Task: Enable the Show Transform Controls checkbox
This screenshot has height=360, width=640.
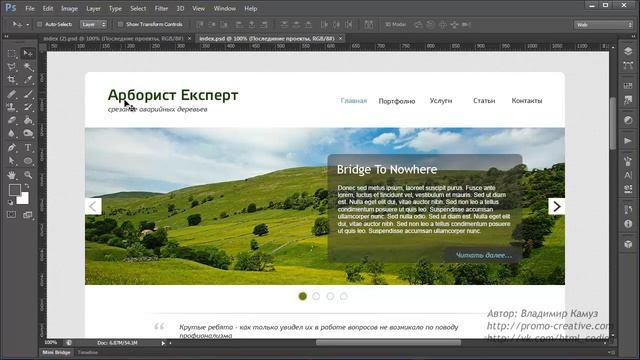Action: (120, 24)
